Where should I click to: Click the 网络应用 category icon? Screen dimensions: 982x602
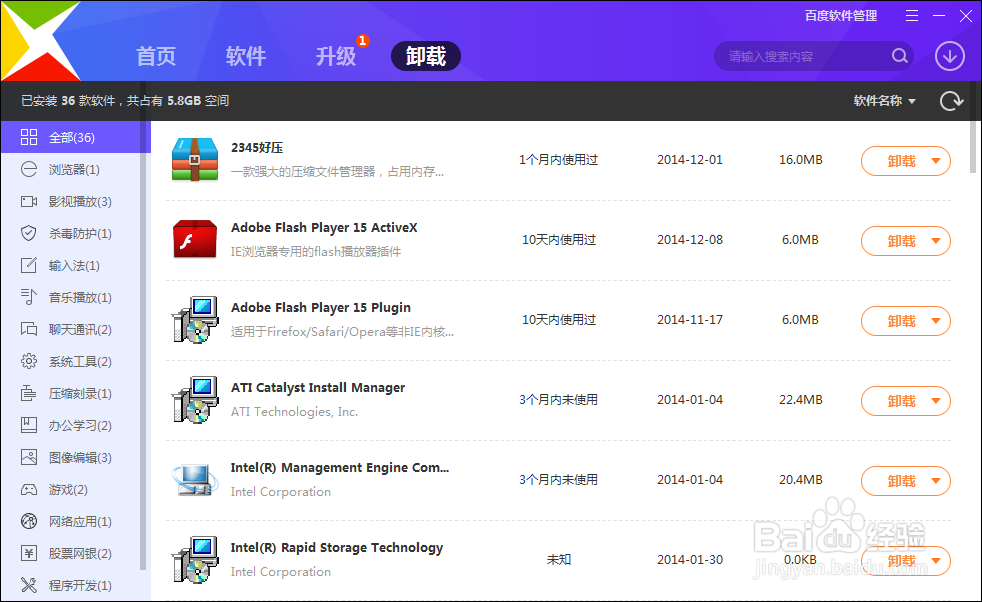pos(29,521)
